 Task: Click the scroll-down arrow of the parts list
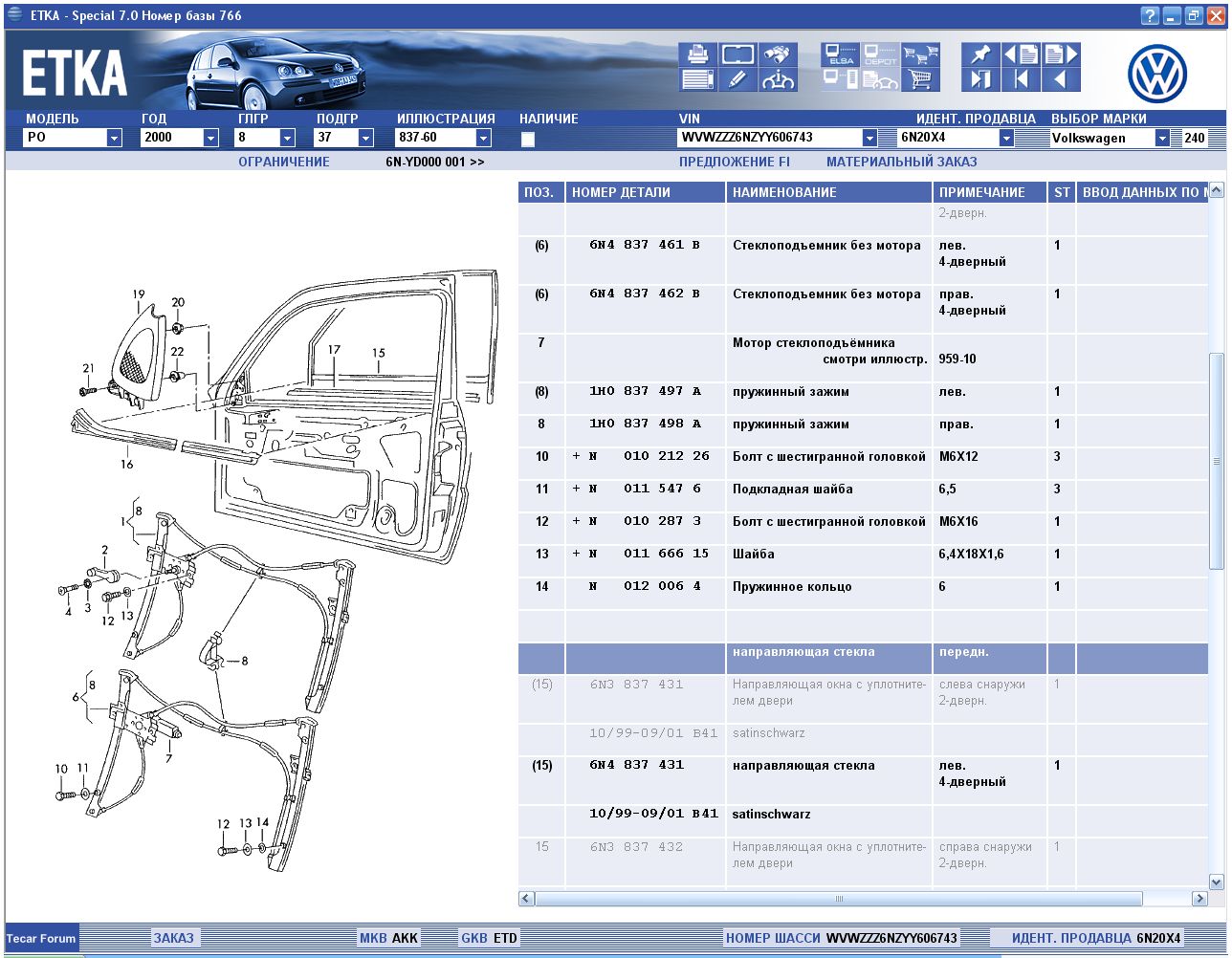point(1216,882)
